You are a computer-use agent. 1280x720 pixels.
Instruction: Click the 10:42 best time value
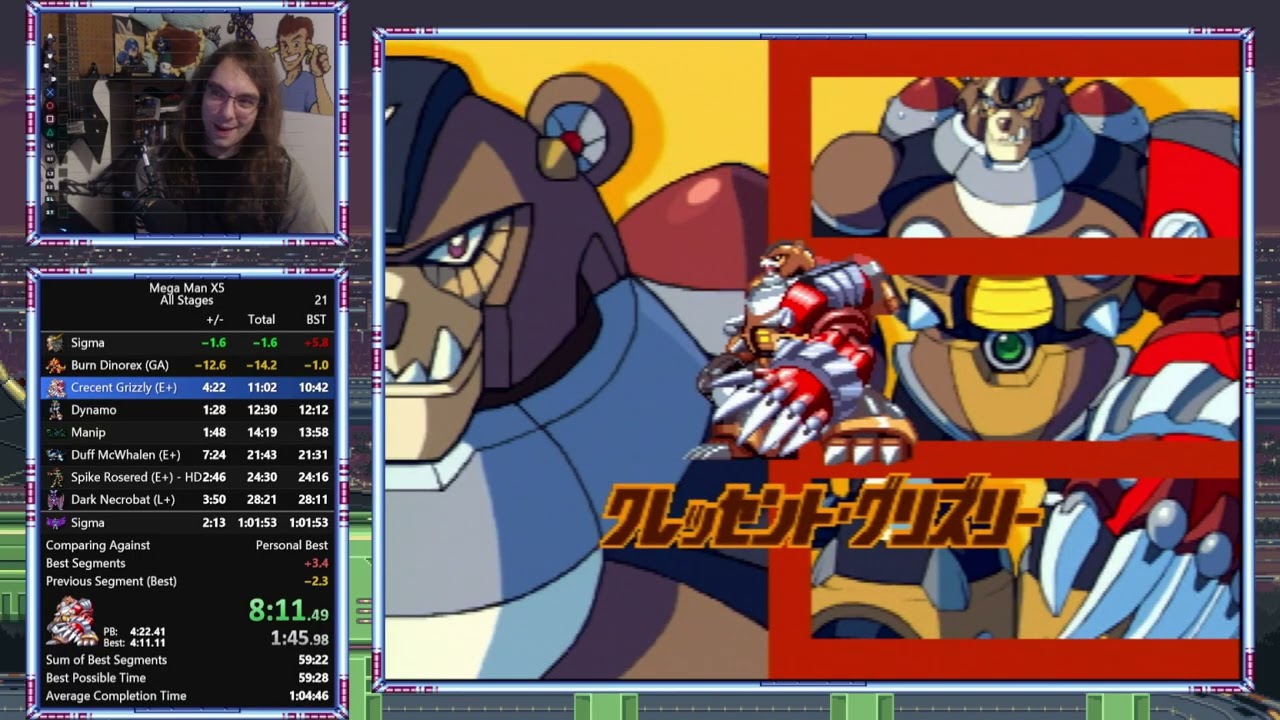click(x=313, y=388)
